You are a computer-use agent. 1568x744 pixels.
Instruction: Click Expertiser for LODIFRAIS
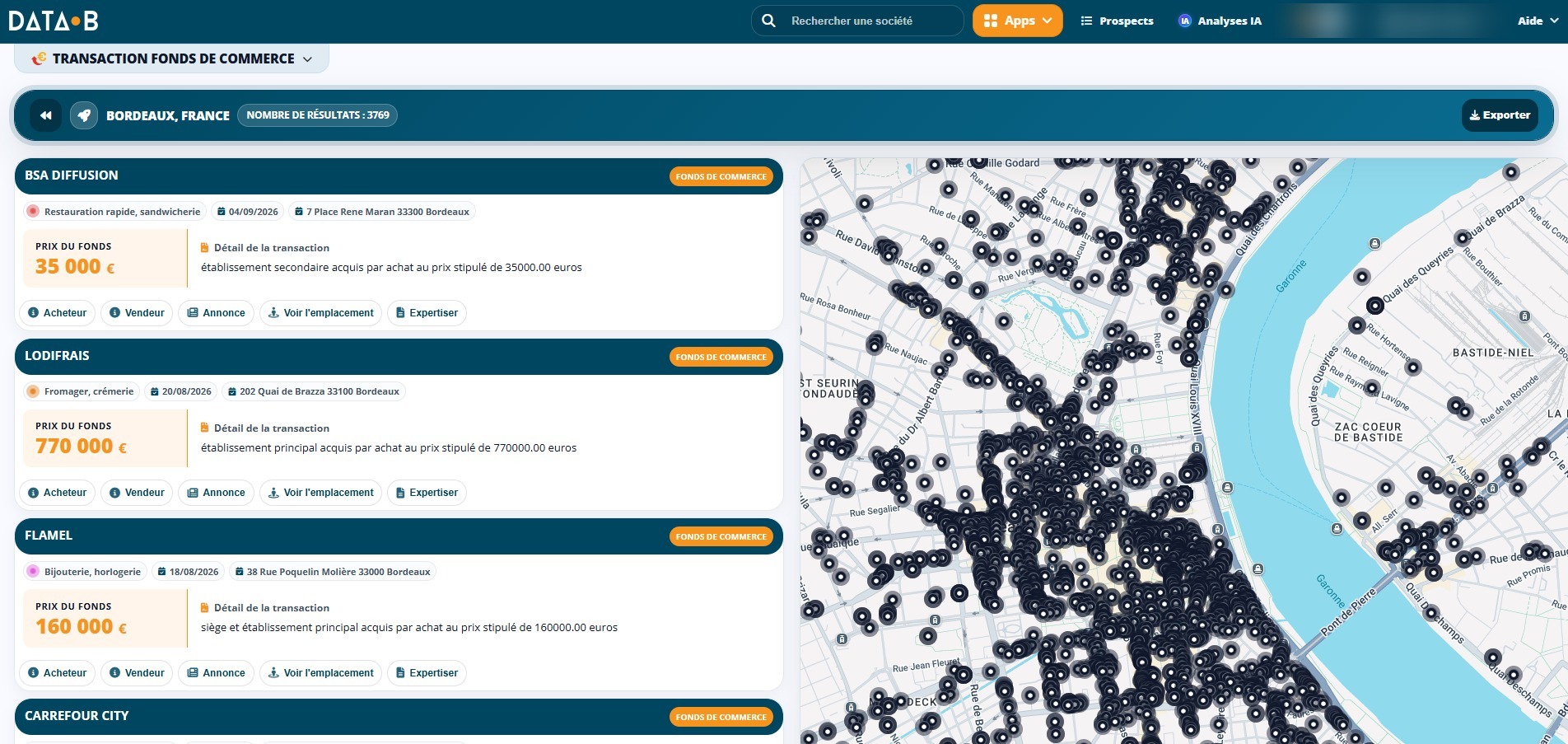pyautogui.click(x=427, y=493)
